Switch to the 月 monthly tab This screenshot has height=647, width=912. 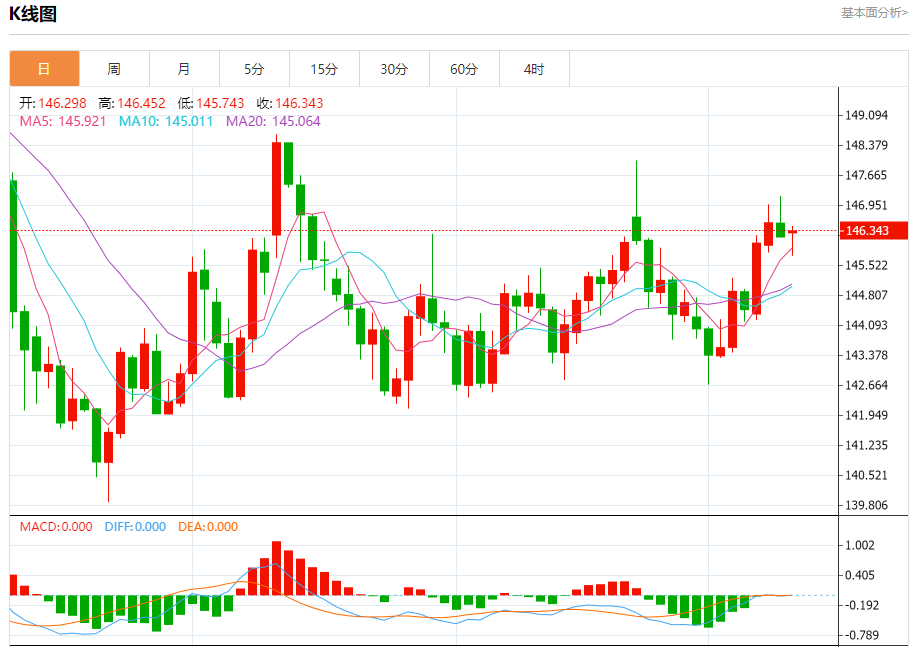pyautogui.click(x=184, y=69)
